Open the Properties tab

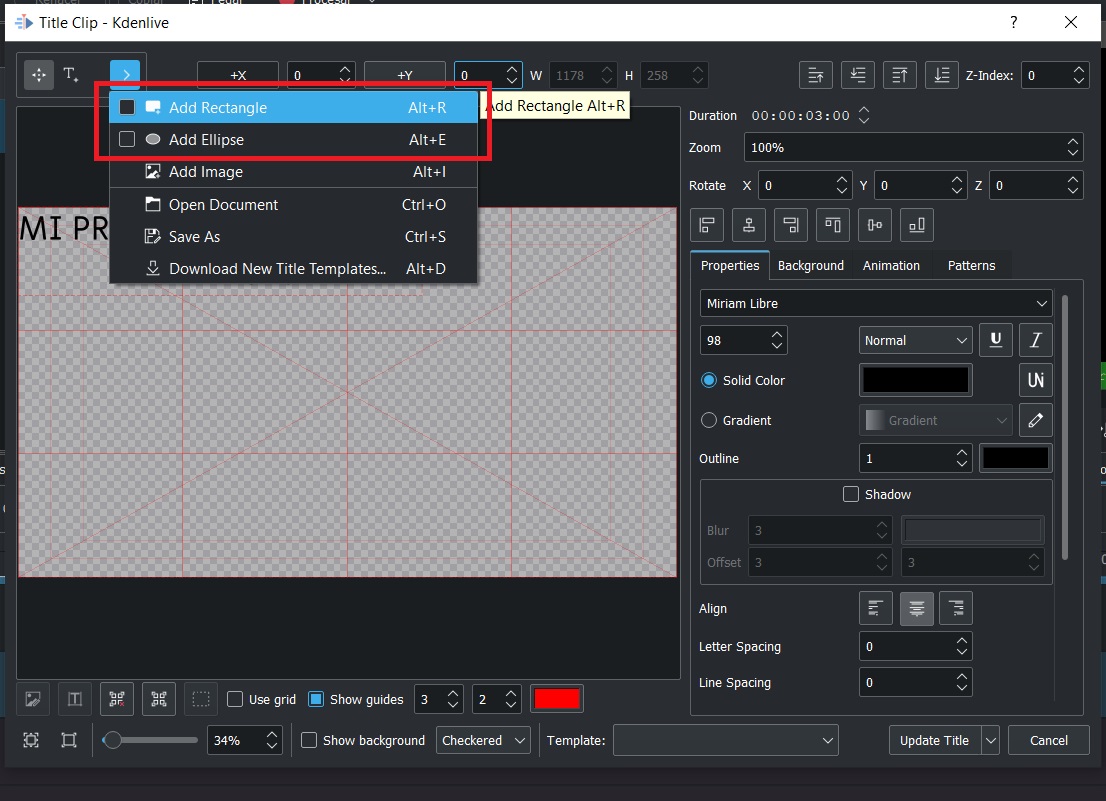coord(730,265)
